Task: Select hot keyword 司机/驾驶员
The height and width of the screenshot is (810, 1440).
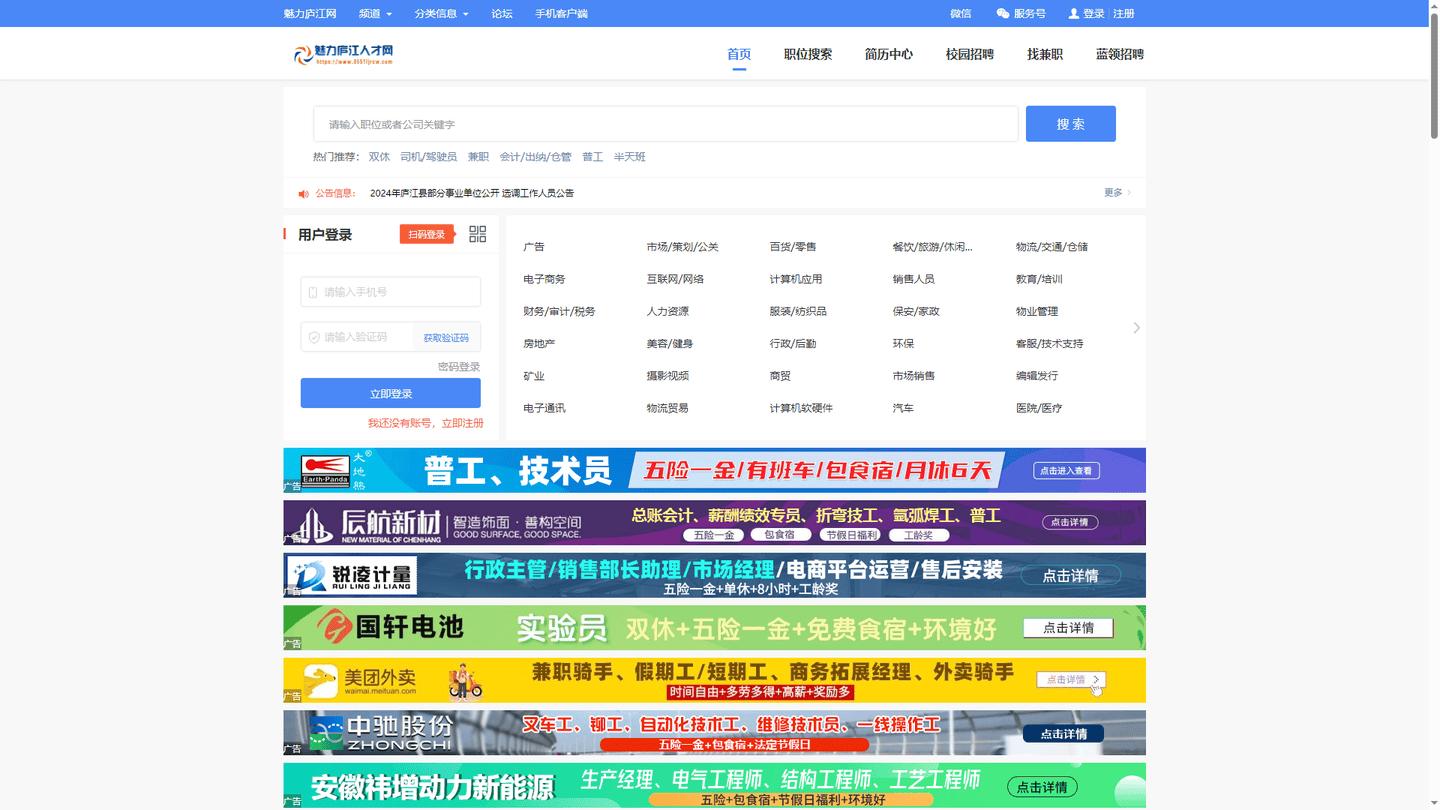Action: (x=428, y=157)
